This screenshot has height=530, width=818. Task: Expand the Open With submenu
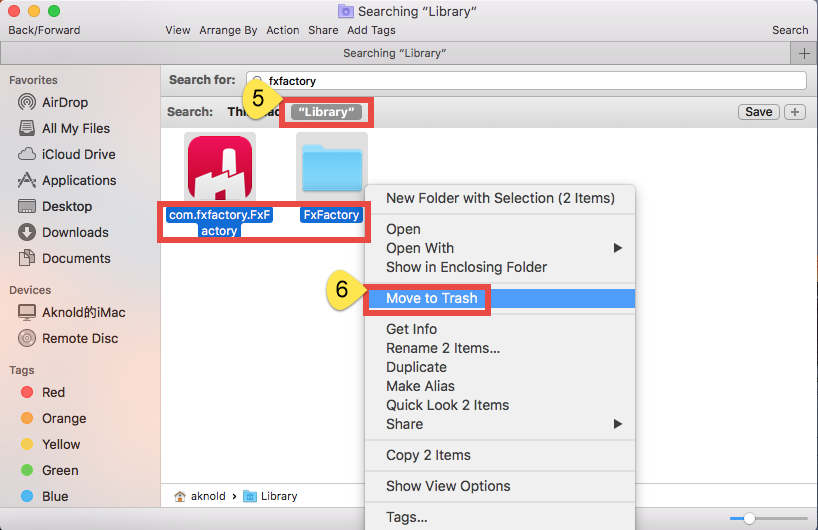pyautogui.click(x=500, y=248)
